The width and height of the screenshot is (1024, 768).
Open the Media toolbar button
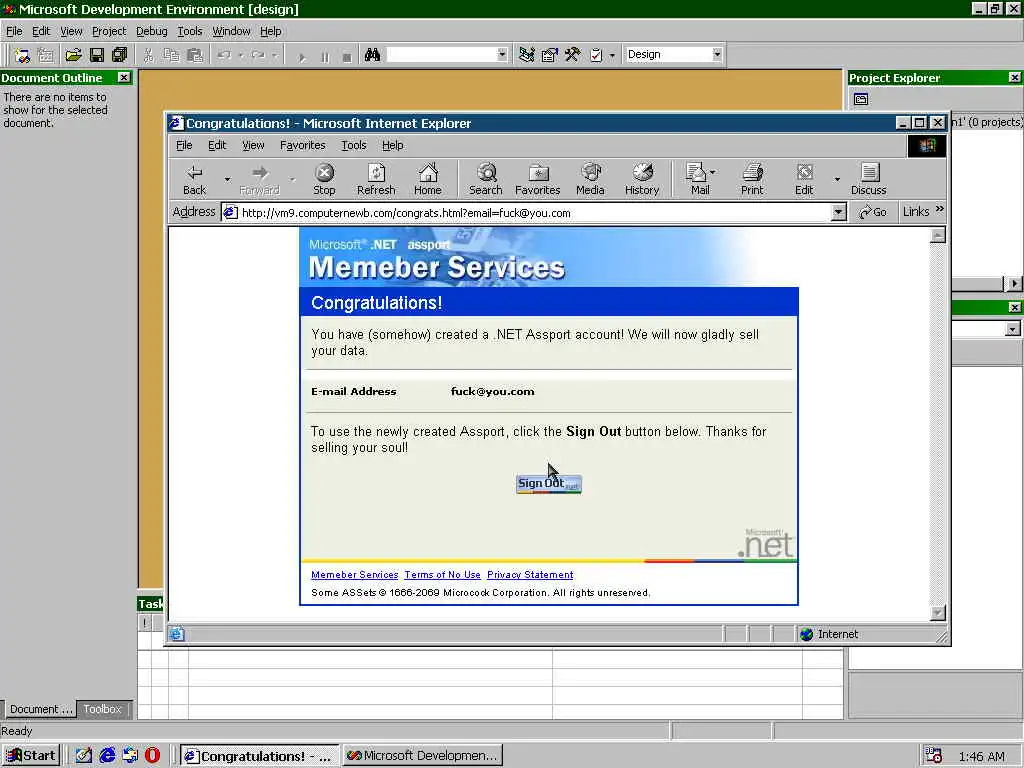[x=590, y=180]
